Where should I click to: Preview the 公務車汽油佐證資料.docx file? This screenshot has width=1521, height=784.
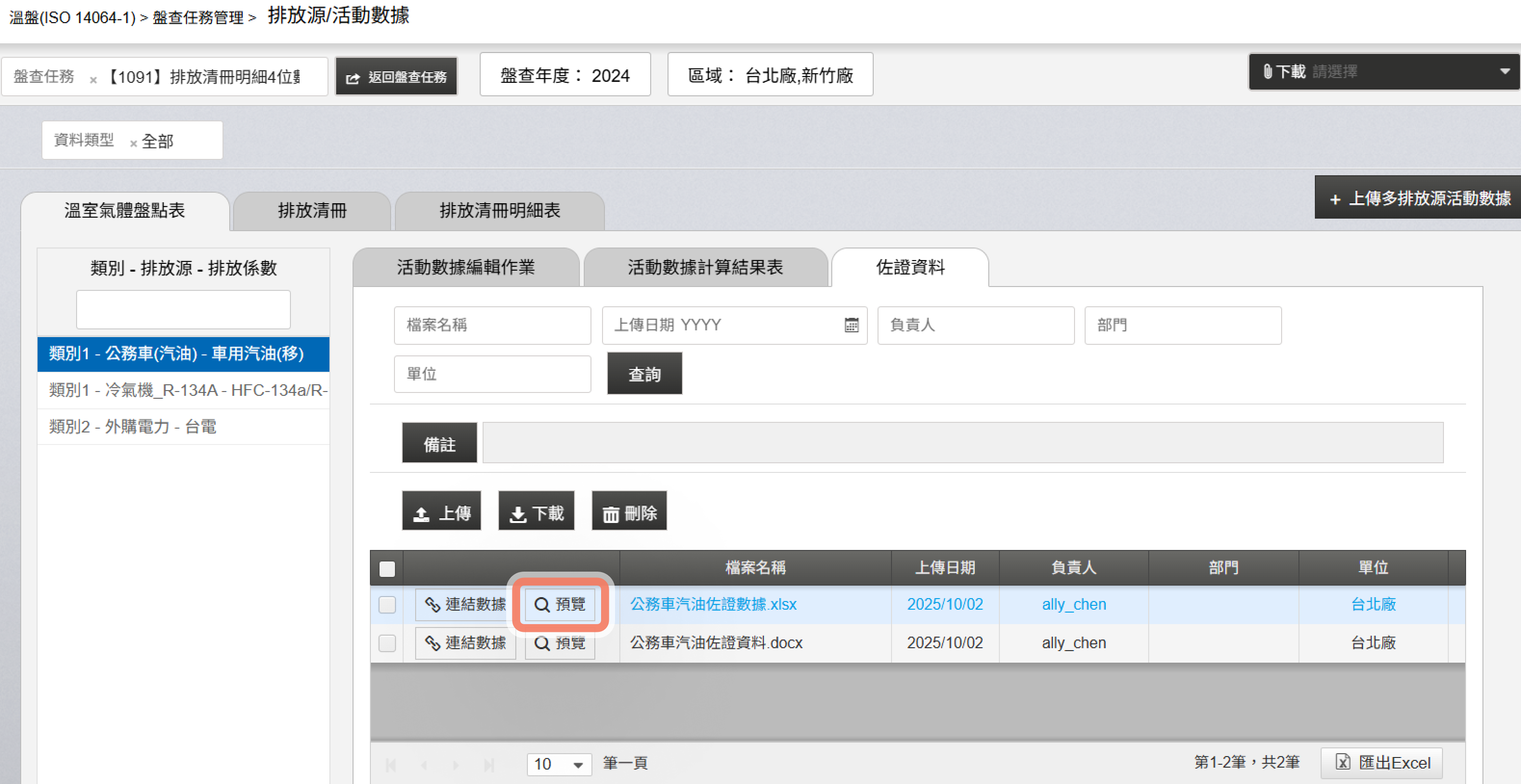[x=559, y=642]
